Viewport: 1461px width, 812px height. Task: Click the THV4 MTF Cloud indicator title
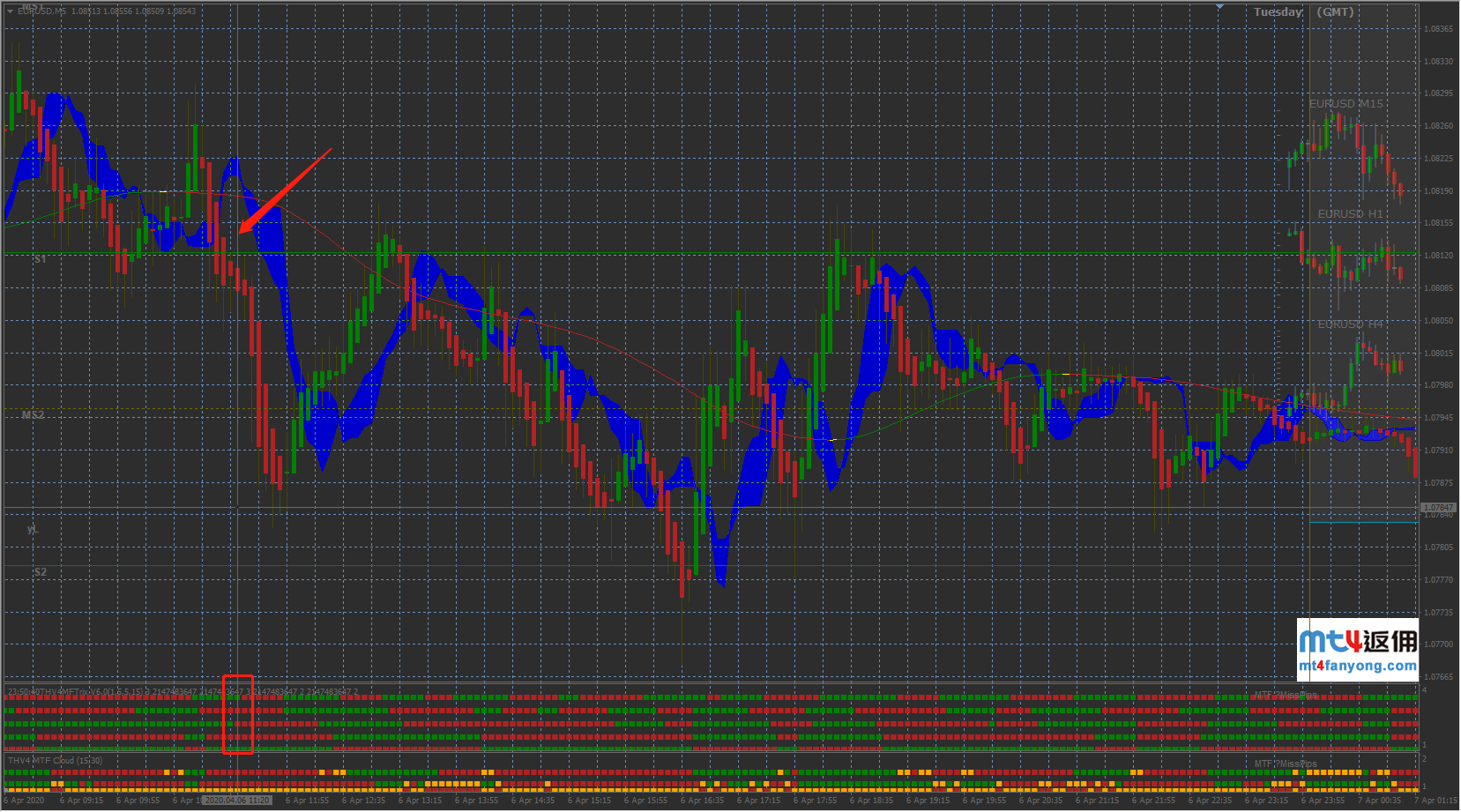click(x=55, y=761)
